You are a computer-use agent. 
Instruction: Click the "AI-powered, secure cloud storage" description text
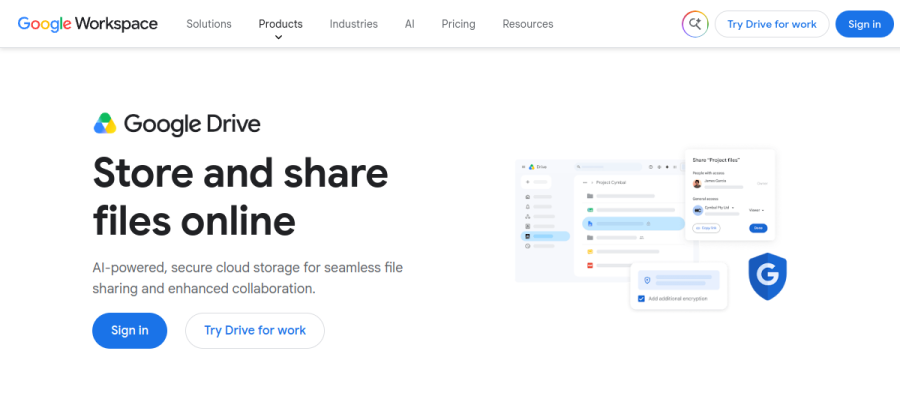pyautogui.click(x=248, y=278)
